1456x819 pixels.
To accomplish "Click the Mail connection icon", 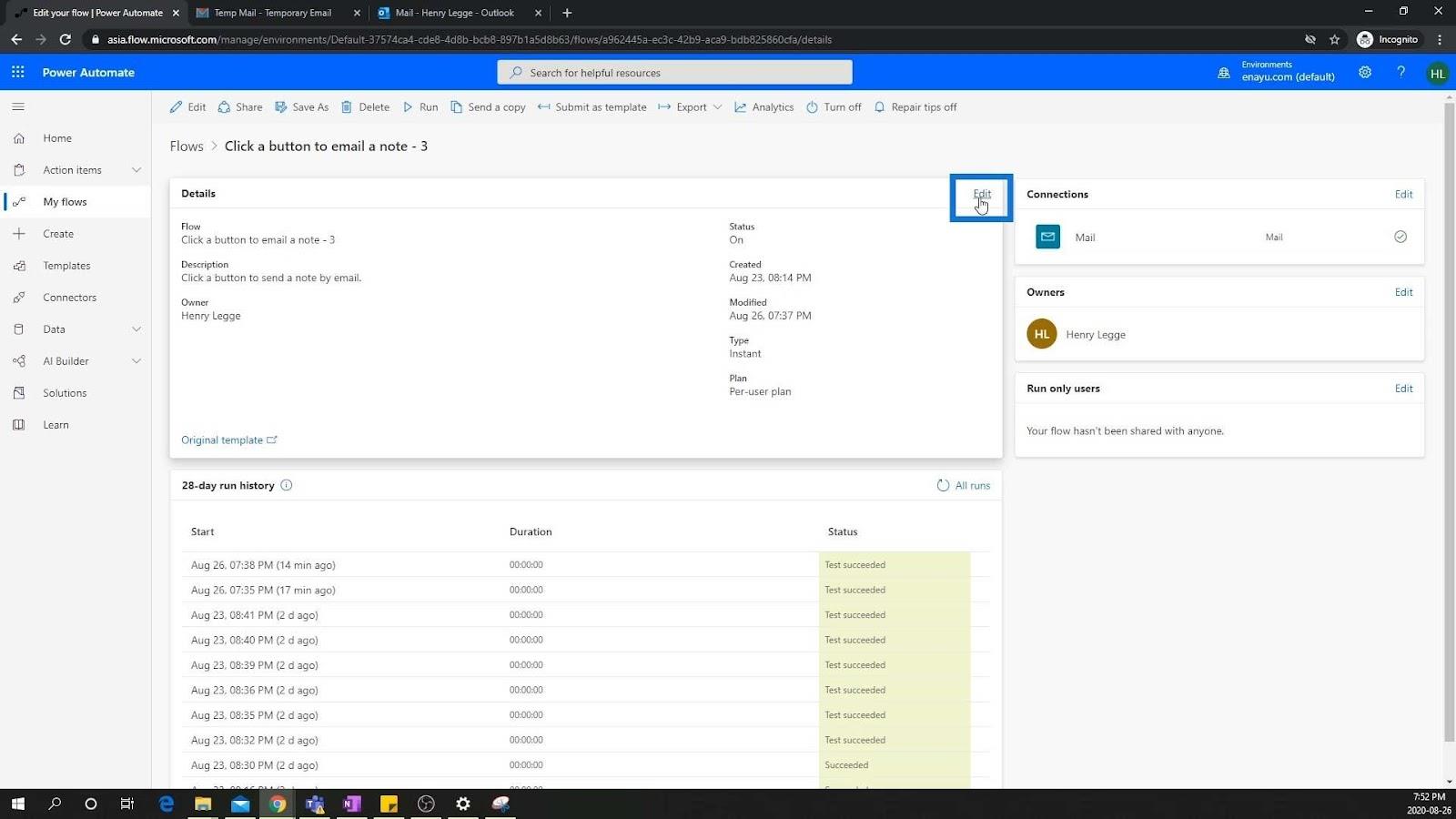I will point(1048,237).
